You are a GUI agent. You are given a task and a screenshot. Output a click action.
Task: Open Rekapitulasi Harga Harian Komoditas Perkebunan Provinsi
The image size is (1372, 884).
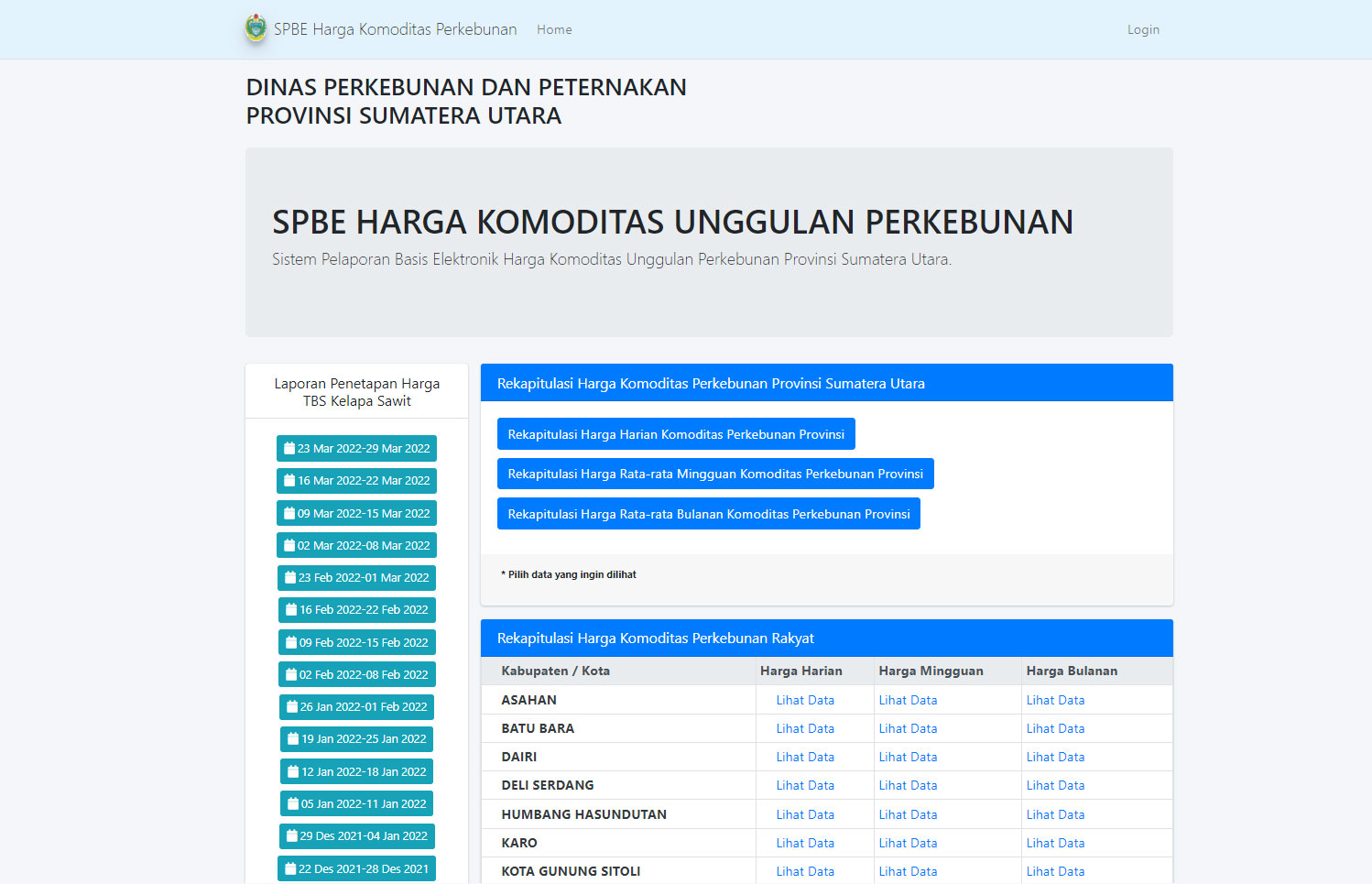pyautogui.click(x=675, y=434)
